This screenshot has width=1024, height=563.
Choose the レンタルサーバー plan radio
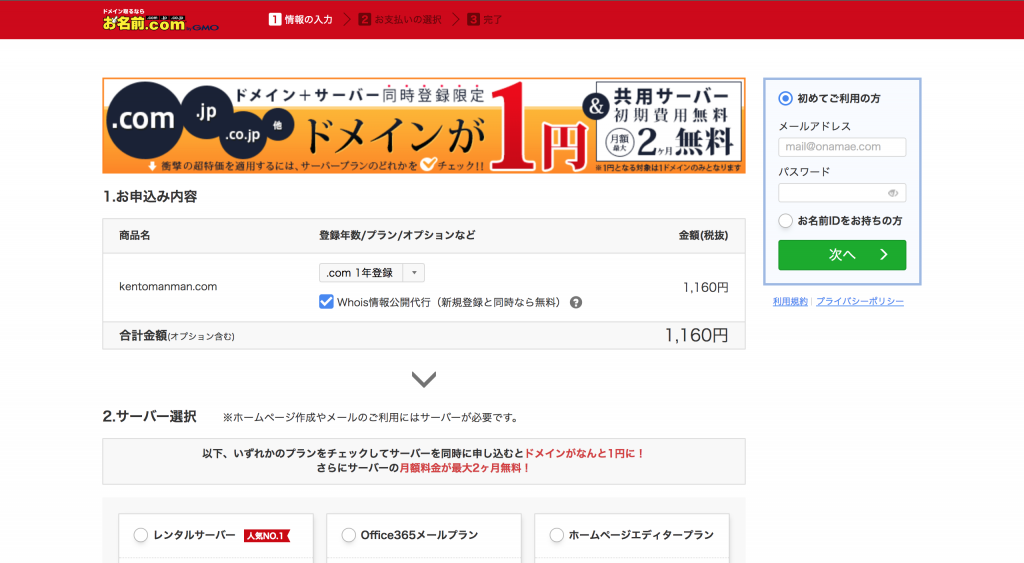[x=140, y=535]
